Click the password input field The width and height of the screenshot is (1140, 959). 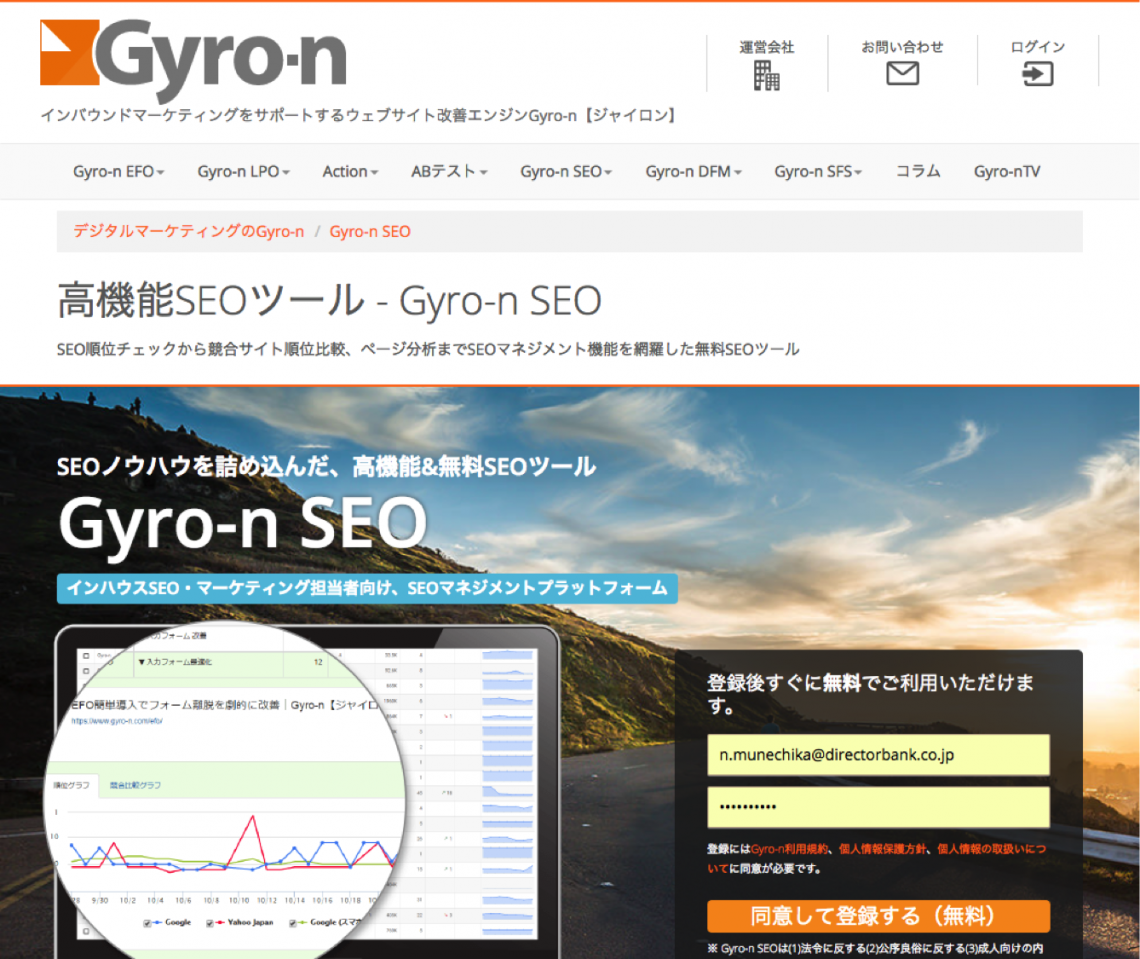pos(878,807)
